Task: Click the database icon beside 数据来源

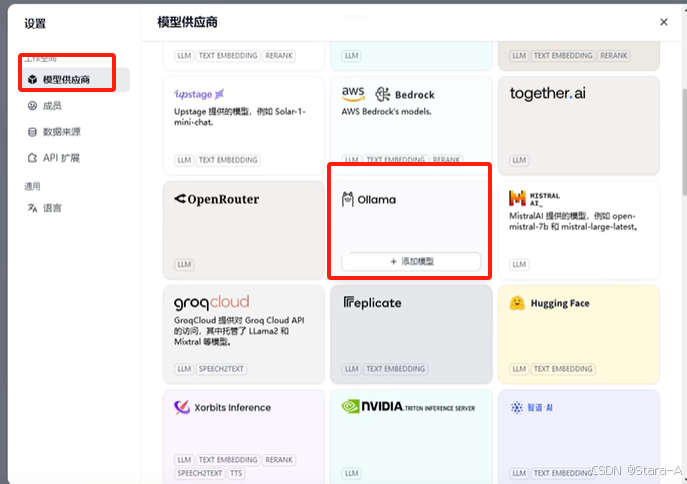Action: (32, 132)
